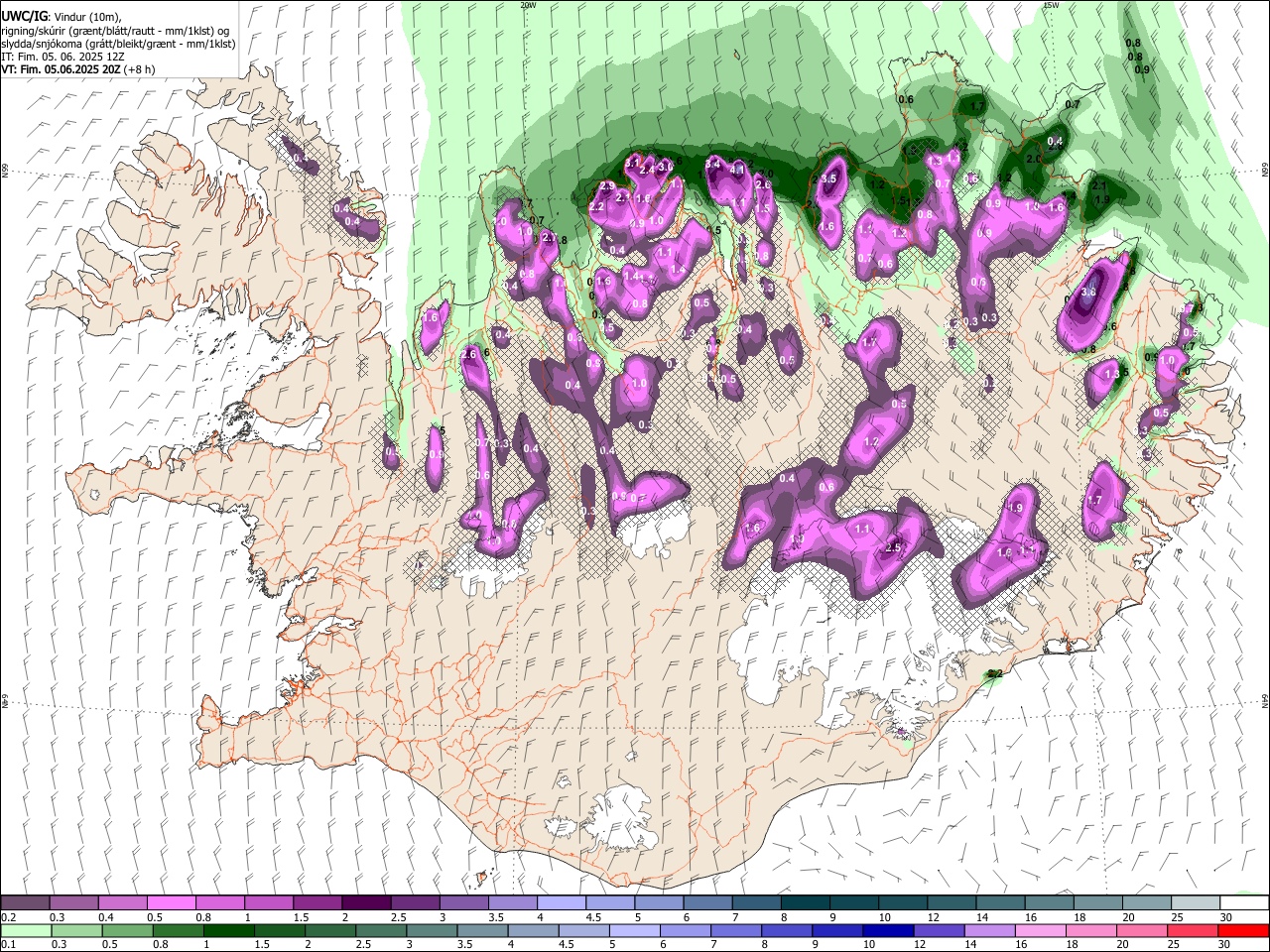Click the 'slydda/snjókoma' legend description line
The image size is (1270, 952).
point(118,44)
